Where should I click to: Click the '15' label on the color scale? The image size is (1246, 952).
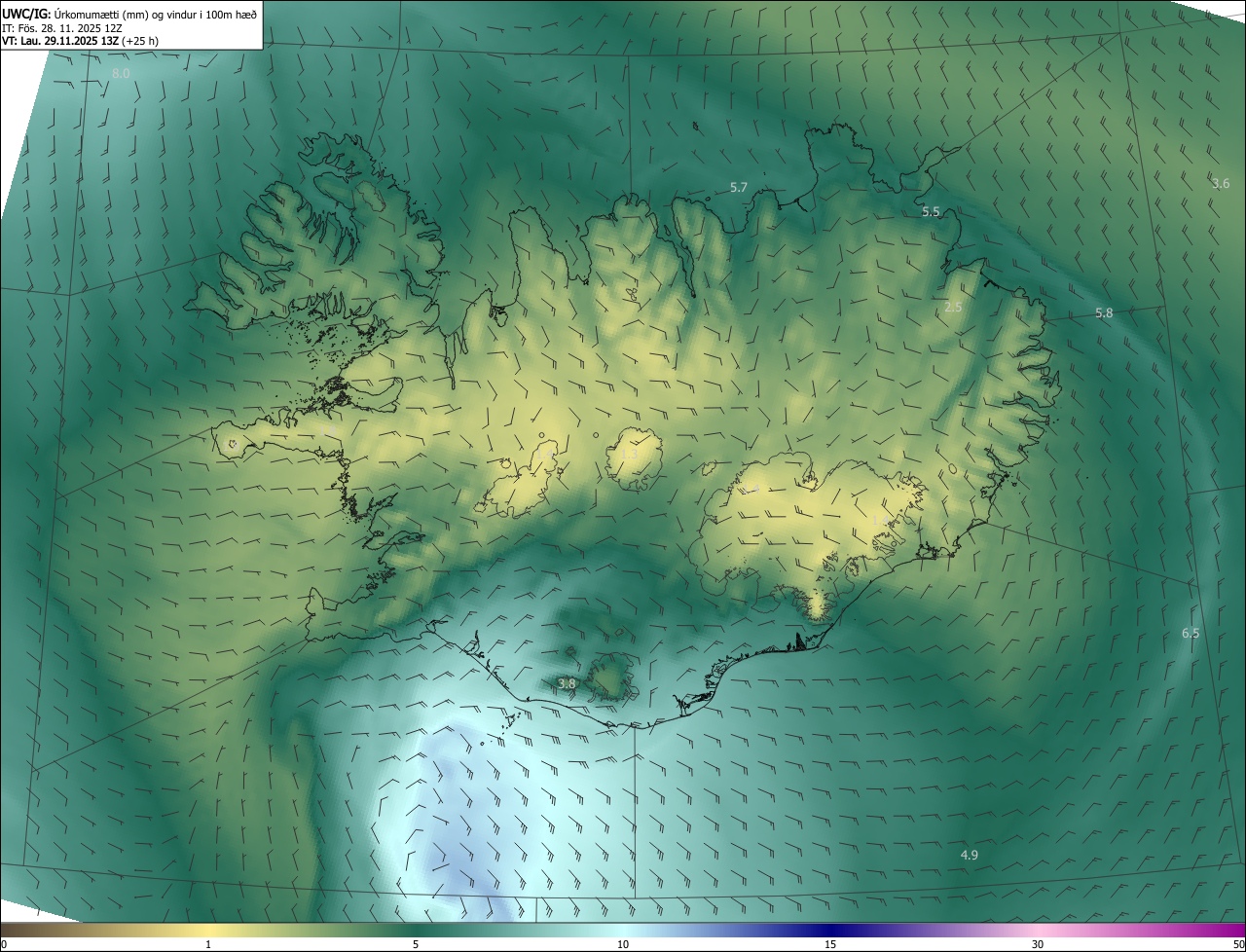(830, 944)
